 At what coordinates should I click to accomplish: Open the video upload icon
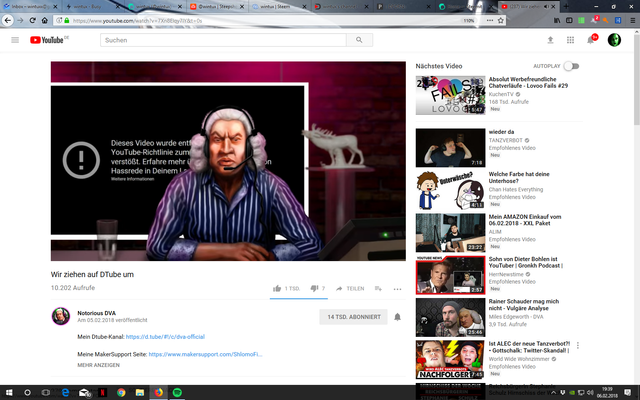coord(550,40)
